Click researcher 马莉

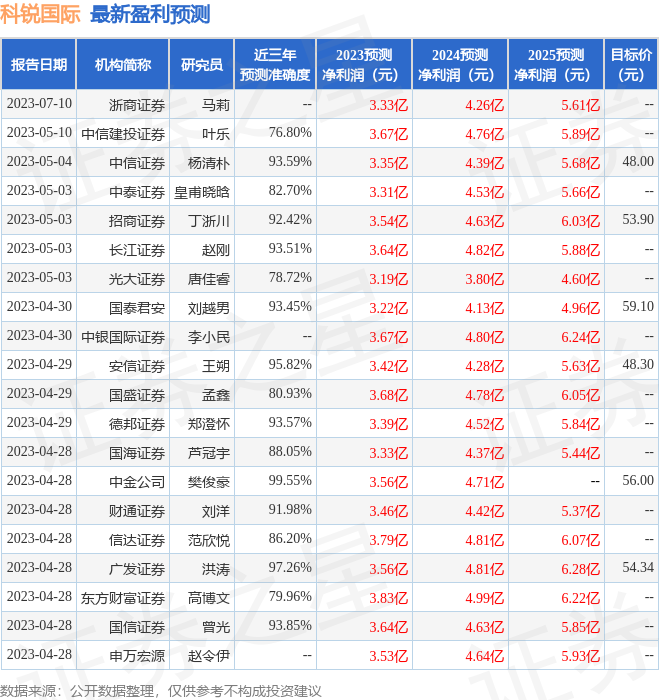pos(216,105)
